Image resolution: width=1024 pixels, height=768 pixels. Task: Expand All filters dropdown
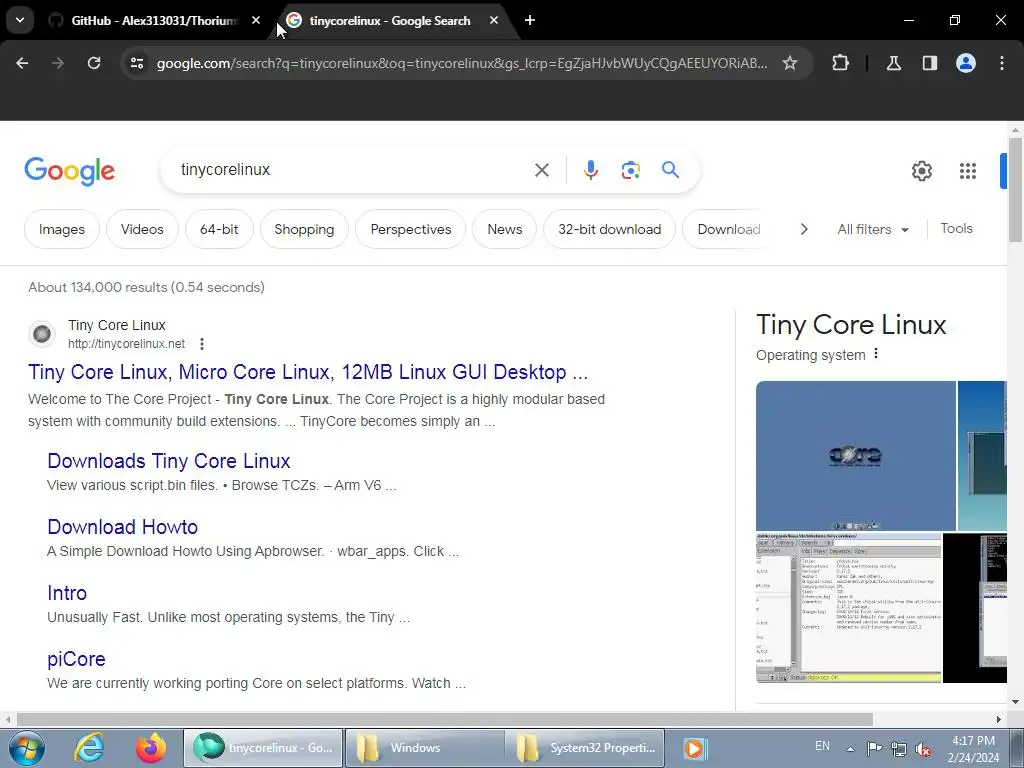tap(872, 229)
